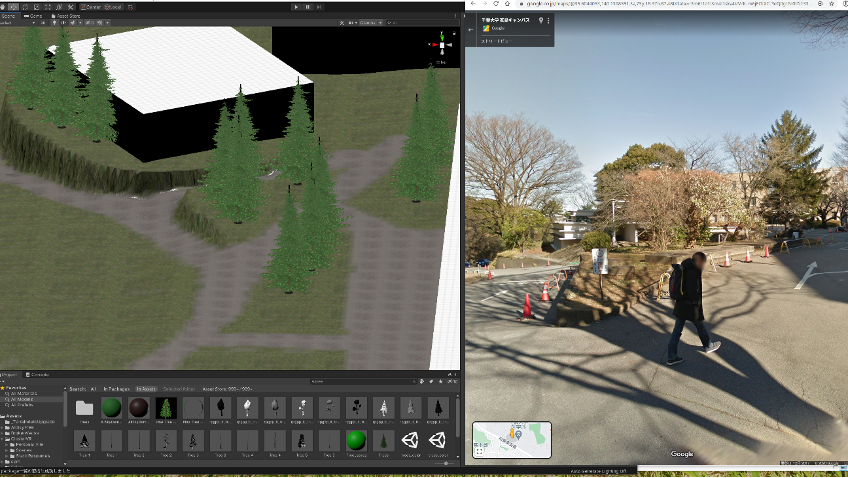Select the Hand tool in Unity toolbar

(x=3, y=7)
